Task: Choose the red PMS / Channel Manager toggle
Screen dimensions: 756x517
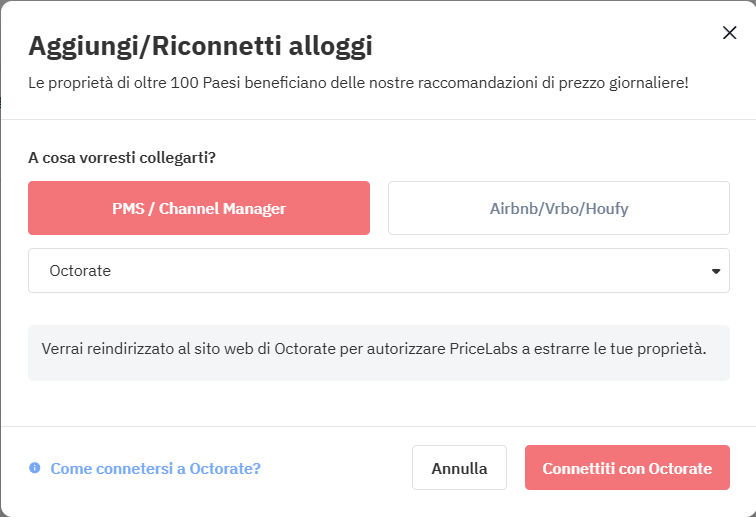Action: (x=199, y=208)
